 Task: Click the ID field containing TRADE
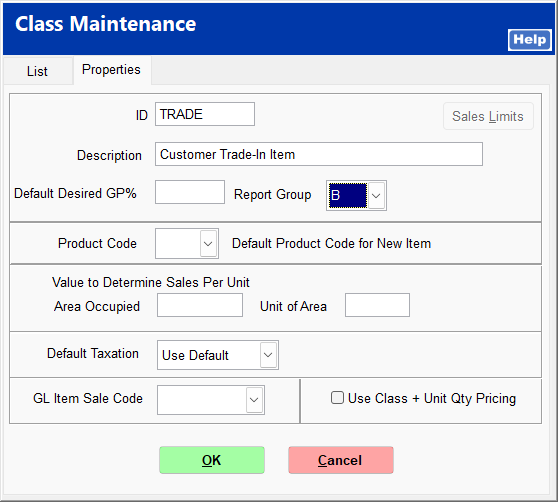click(x=205, y=114)
